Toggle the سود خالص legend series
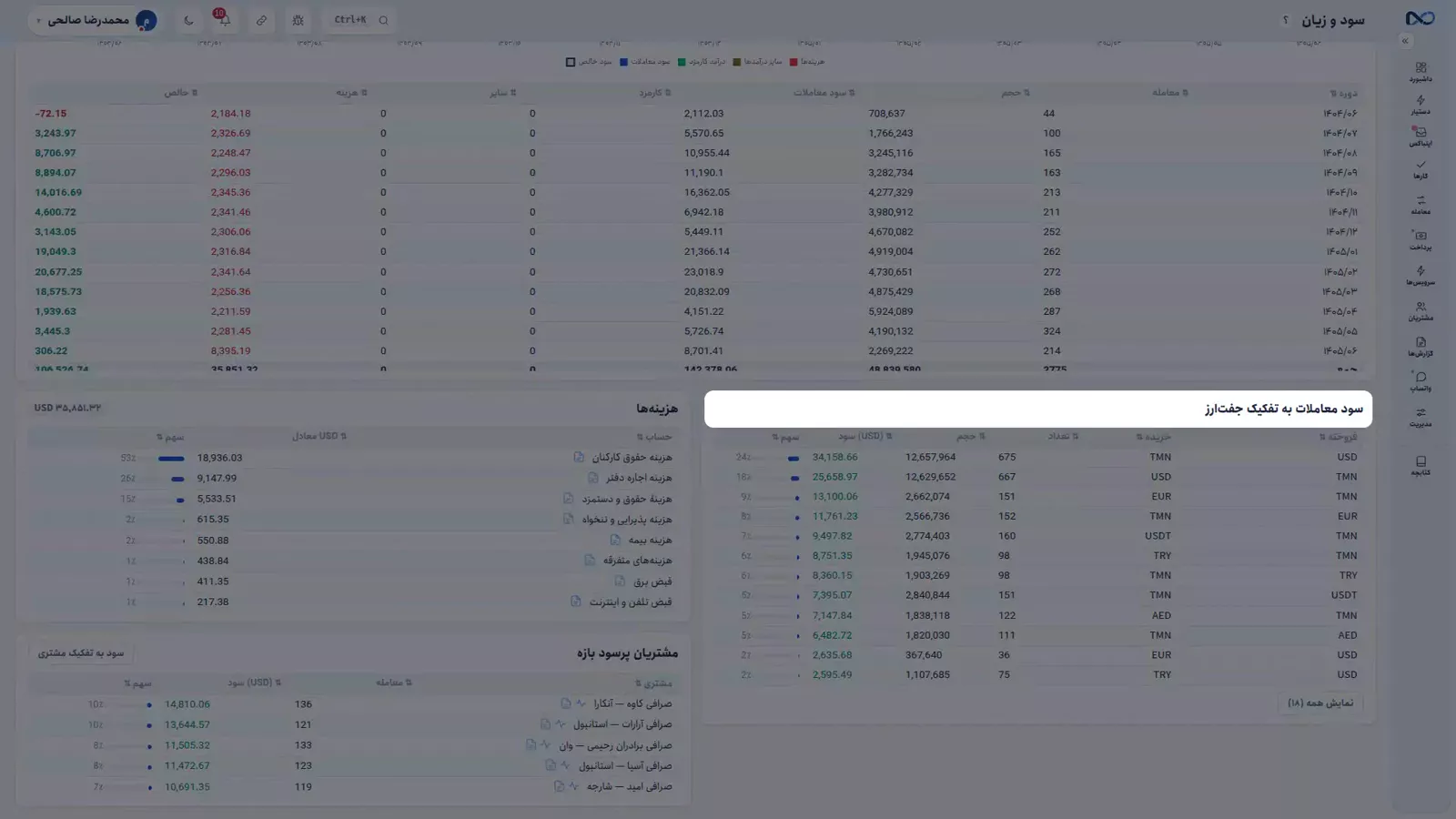 click(x=590, y=62)
